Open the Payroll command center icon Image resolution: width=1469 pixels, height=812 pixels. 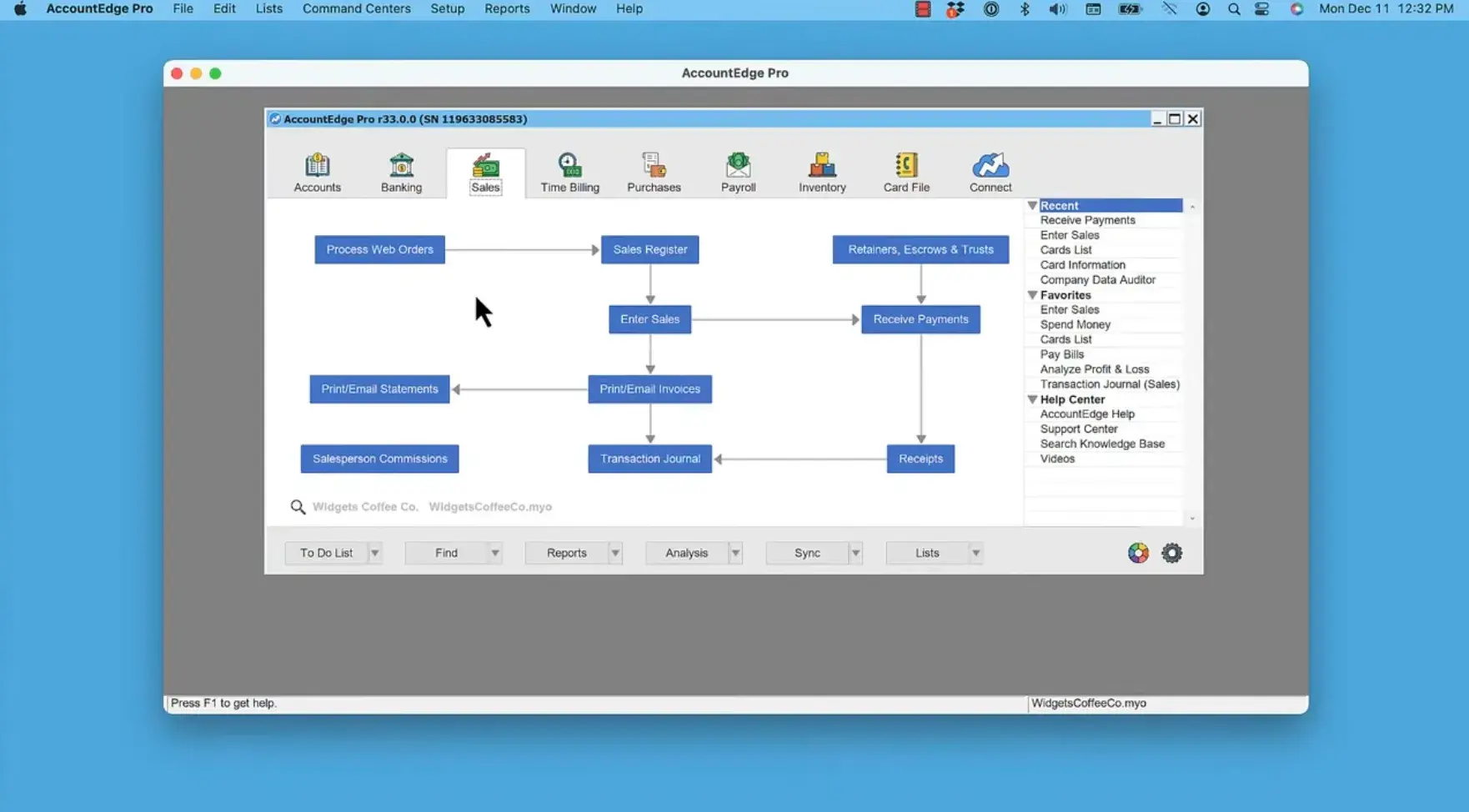coord(738,164)
